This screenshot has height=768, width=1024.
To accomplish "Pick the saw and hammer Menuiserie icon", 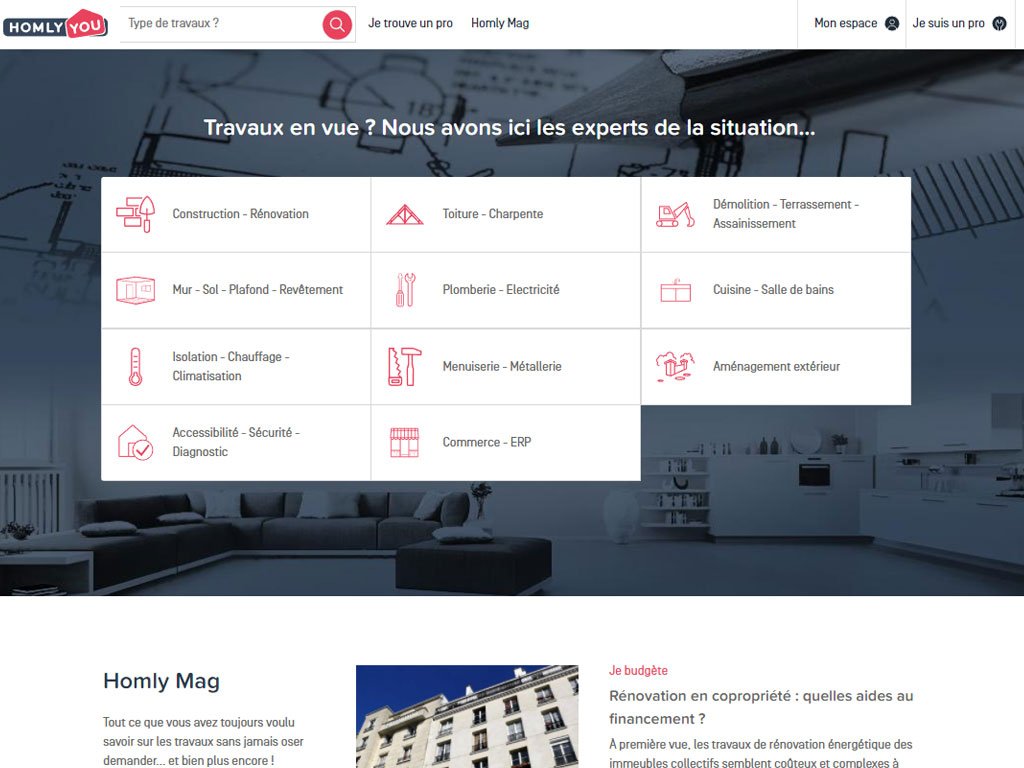I will click(405, 366).
